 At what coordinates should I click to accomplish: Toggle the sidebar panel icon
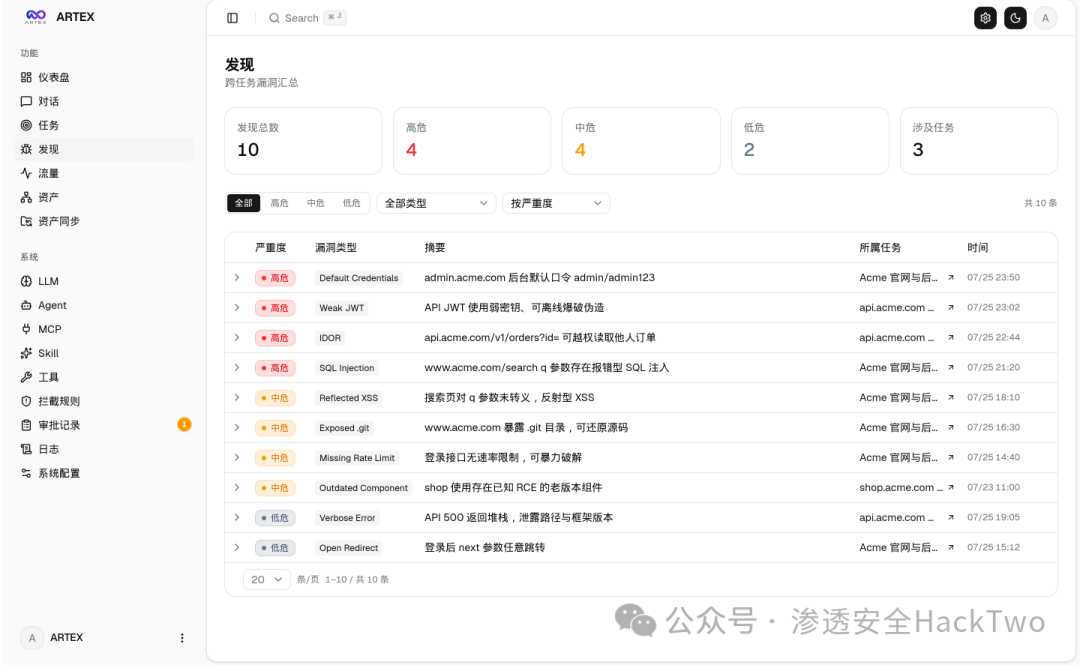click(233, 18)
